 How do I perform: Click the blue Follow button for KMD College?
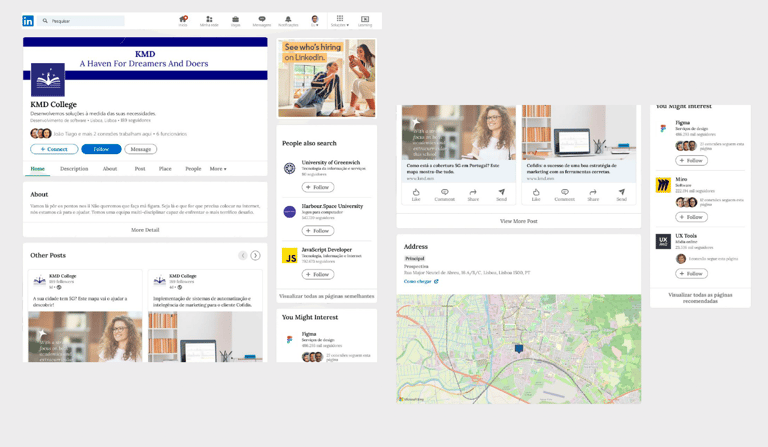tap(101, 149)
